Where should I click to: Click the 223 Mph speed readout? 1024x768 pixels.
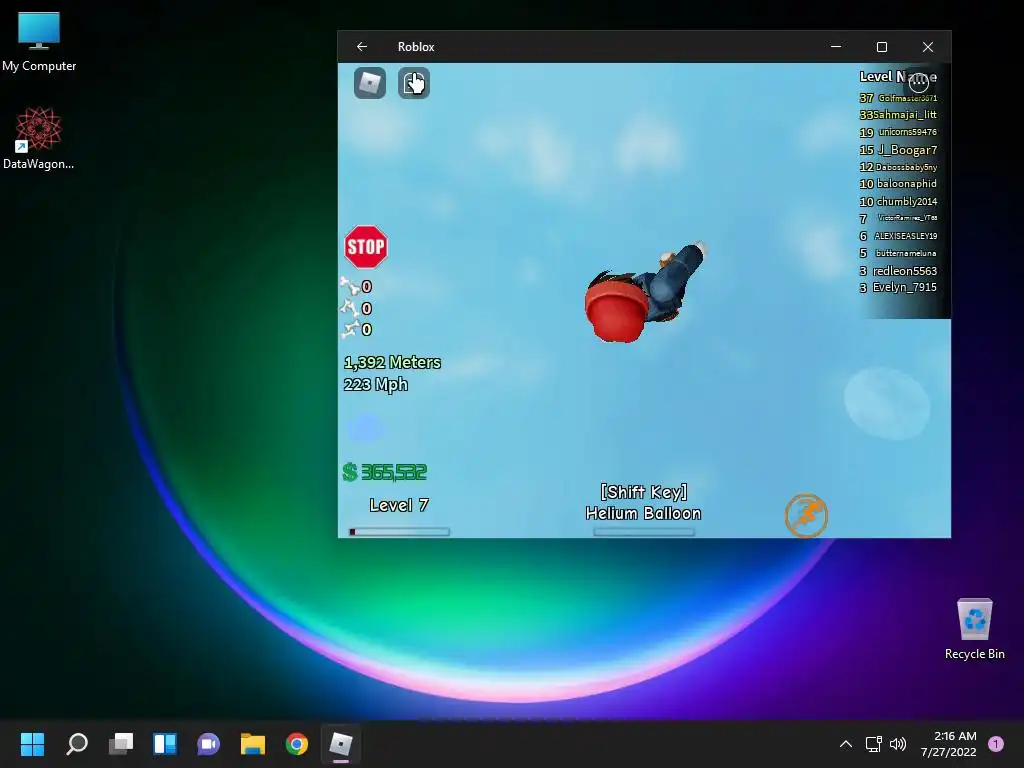(x=376, y=385)
